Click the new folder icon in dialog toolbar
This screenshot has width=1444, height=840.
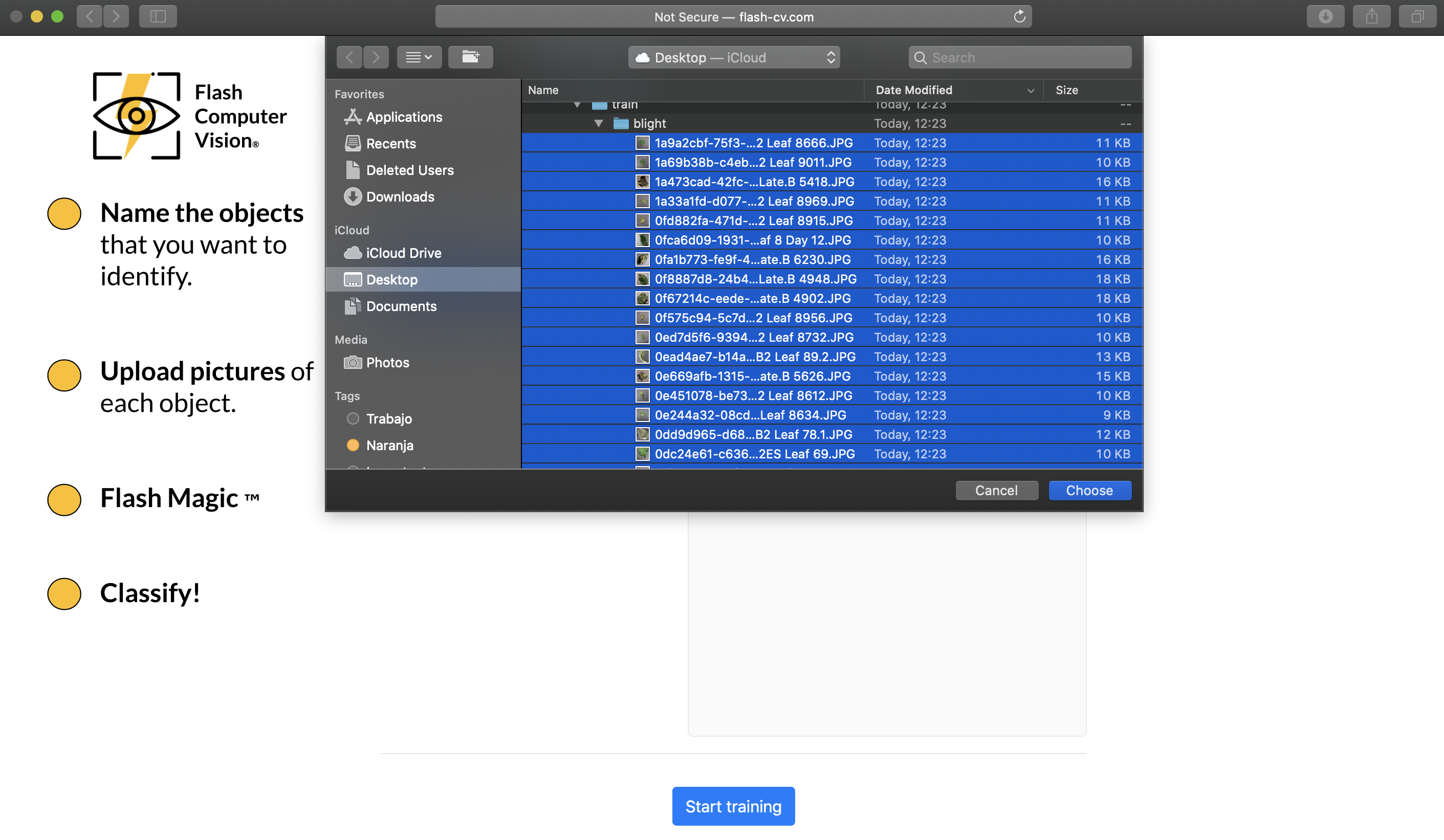tap(470, 57)
